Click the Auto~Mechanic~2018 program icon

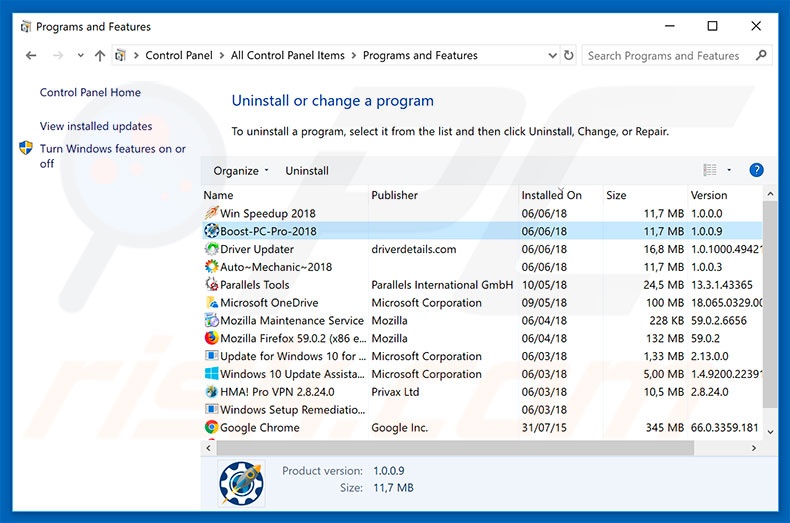pyautogui.click(x=212, y=267)
